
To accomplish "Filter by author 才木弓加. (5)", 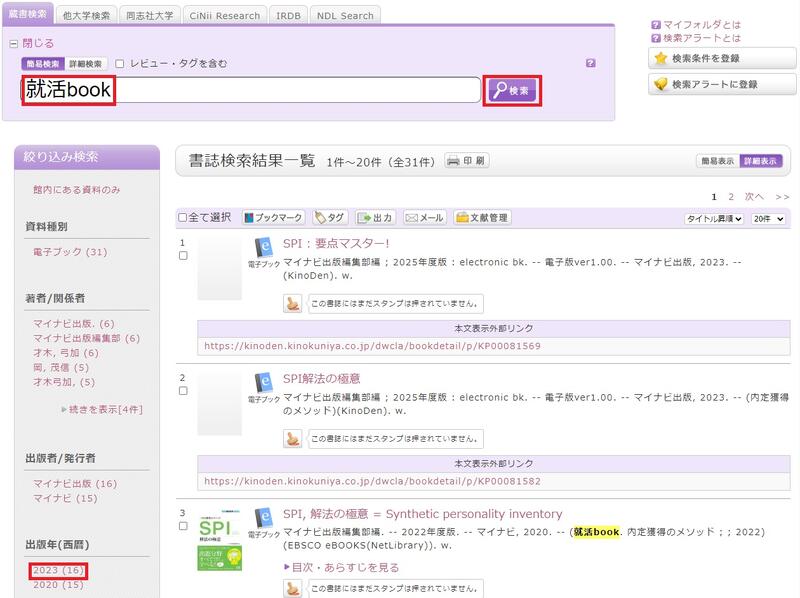I will (x=64, y=382).
